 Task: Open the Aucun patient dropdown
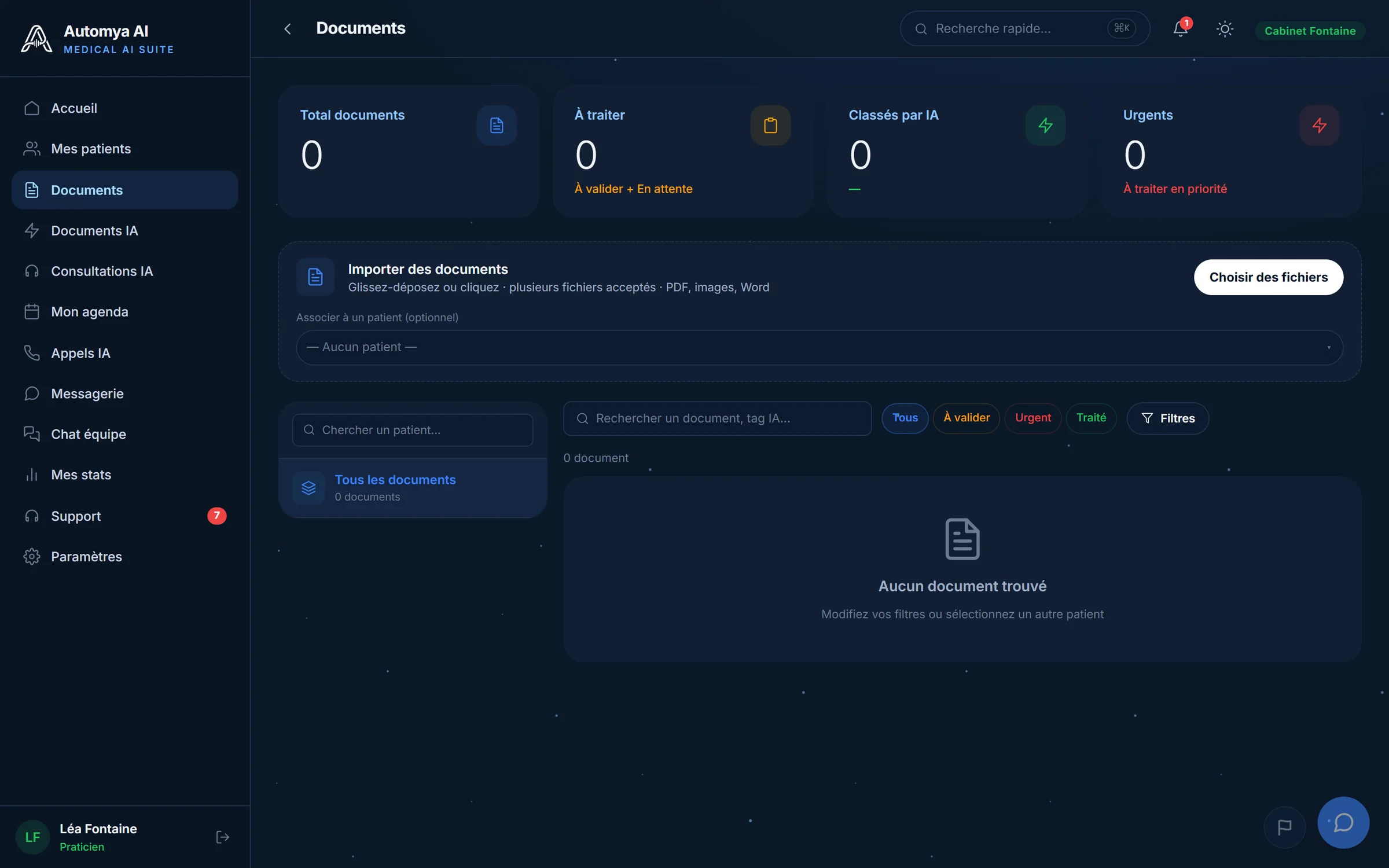click(x=819, y=347)
